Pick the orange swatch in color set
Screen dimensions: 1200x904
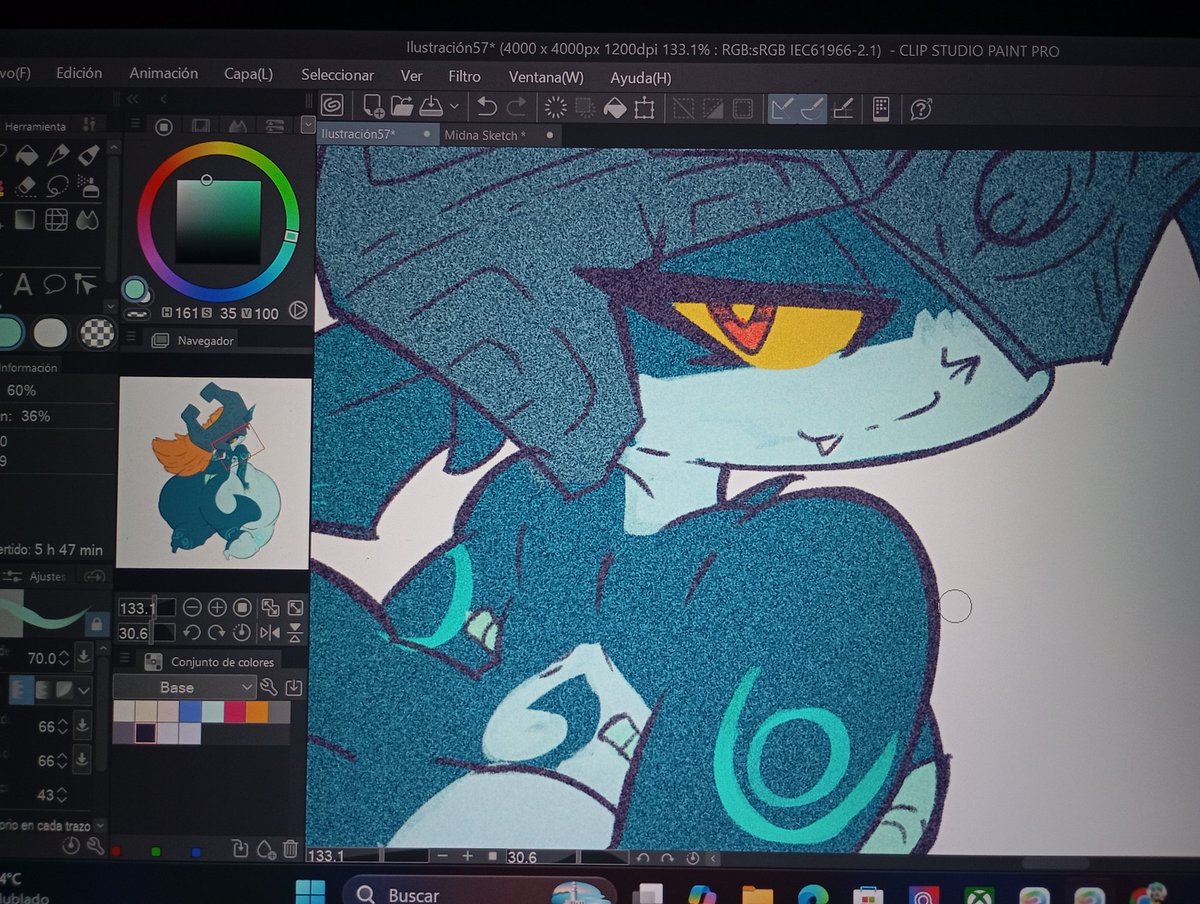click(x=257, y=711)
